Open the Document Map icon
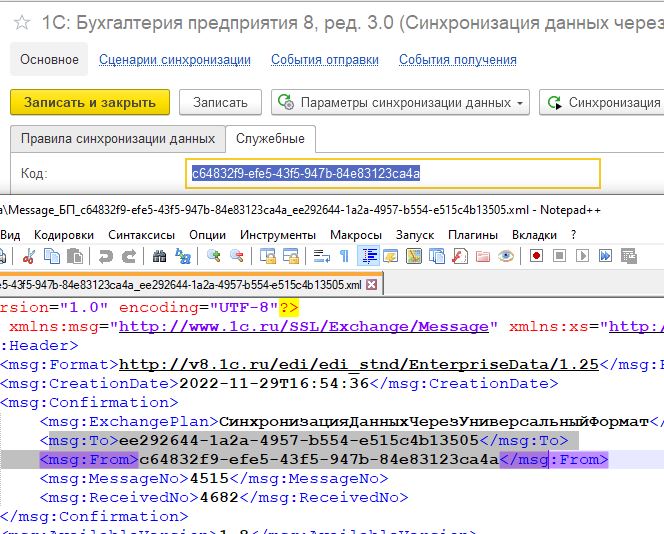 point(414,256)
